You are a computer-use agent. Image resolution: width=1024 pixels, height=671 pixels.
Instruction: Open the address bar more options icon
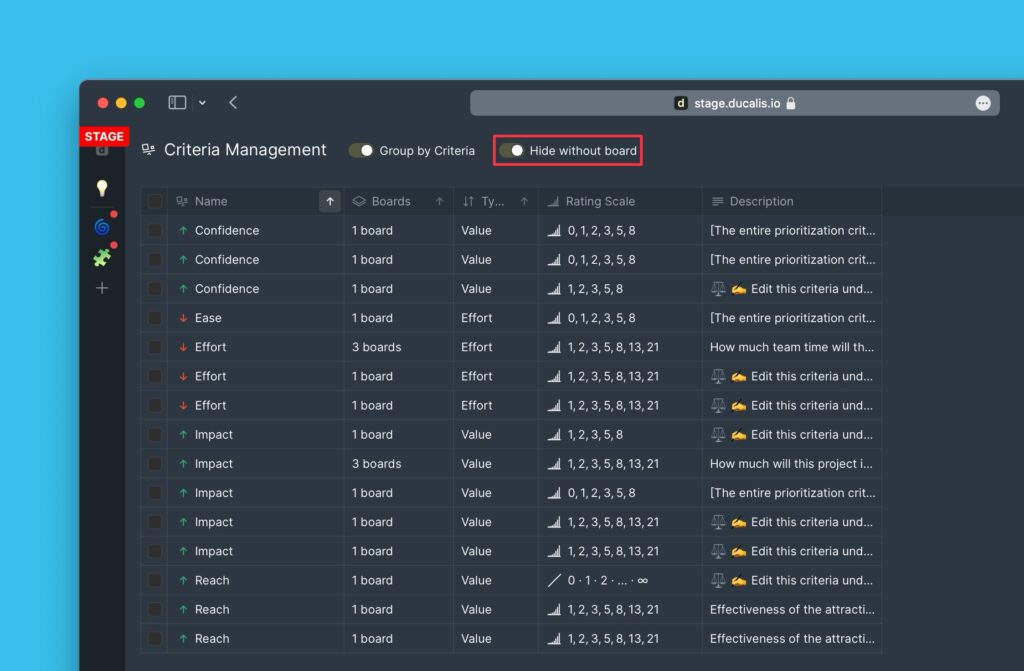(982, 103)
